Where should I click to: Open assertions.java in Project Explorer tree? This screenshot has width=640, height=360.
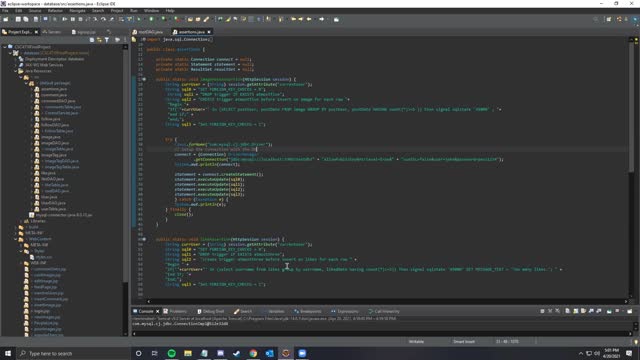[x=53, y=89]
